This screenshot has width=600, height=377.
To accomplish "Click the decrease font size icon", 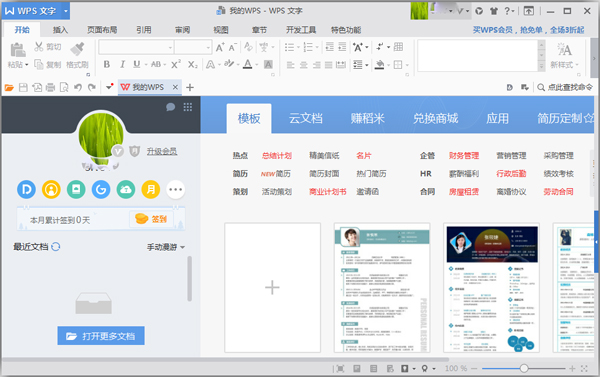I will coord(233,47).
